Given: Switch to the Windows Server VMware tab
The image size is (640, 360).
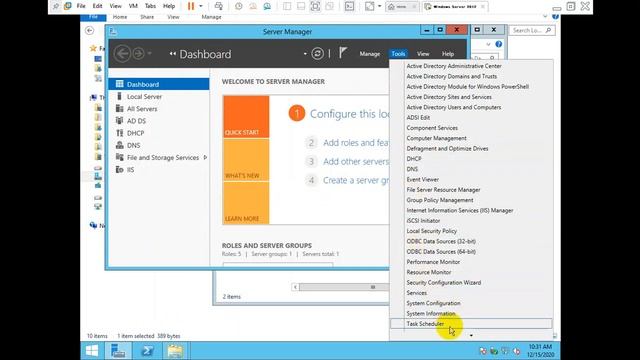Looking at the screenshot, I should (455, 7).
